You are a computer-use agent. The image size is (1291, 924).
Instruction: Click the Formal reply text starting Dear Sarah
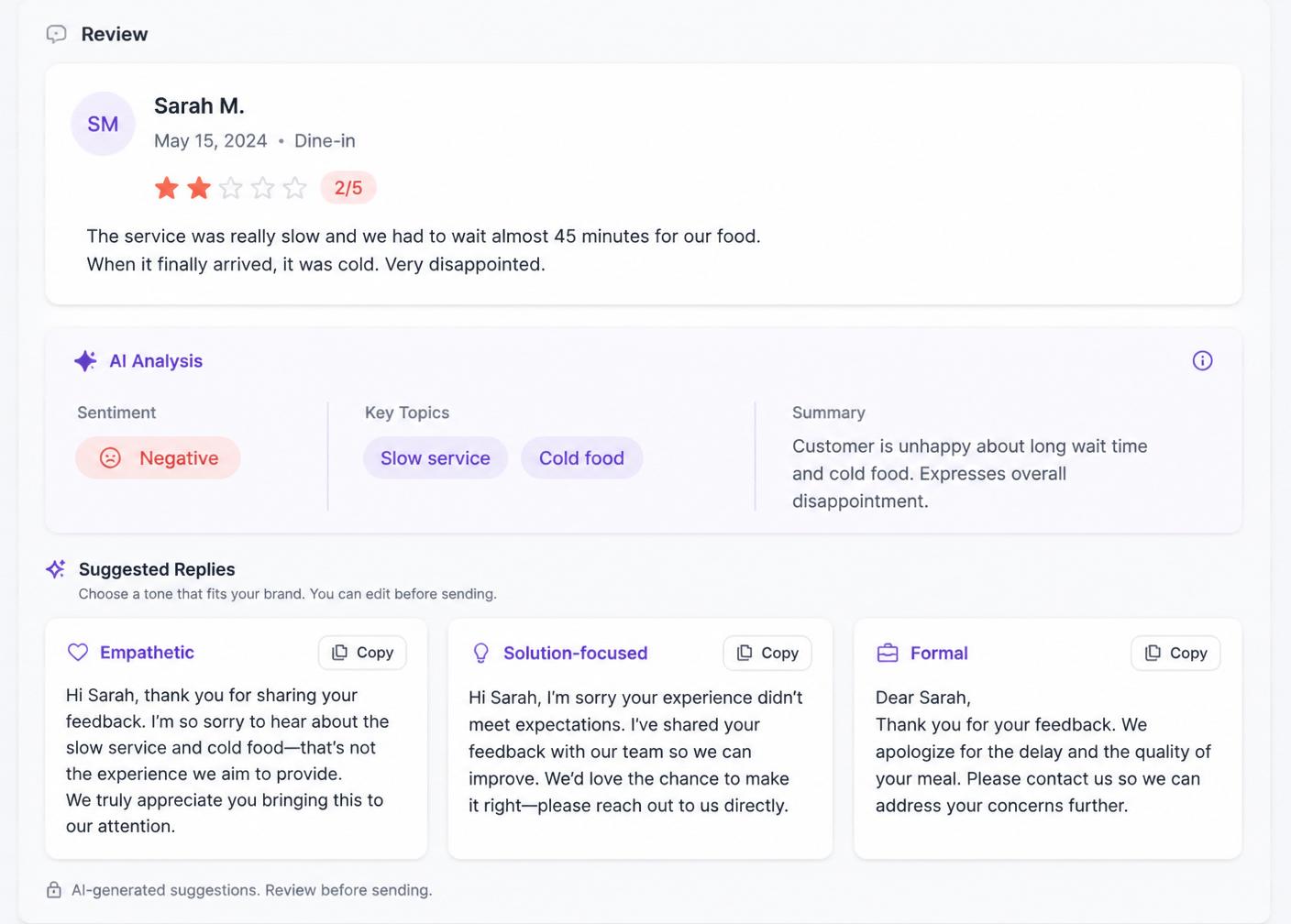[1043, 752]
